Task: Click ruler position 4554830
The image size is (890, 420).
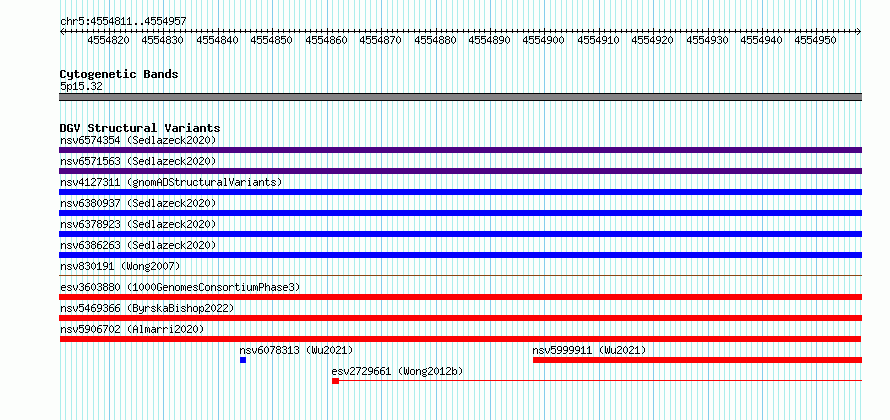Action: point(162,40)
